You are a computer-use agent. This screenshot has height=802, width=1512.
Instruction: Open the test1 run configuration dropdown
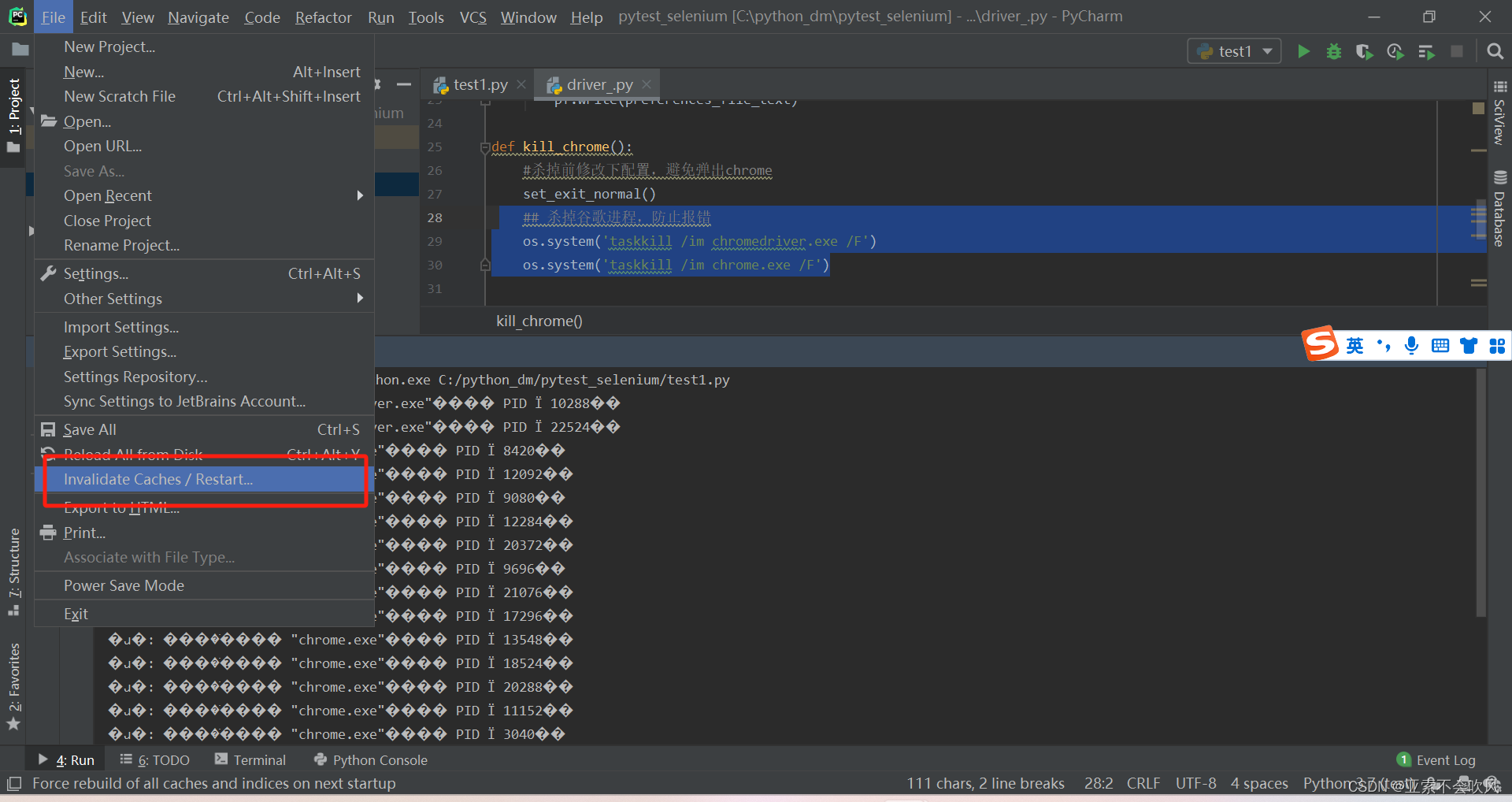point(1266,50)
